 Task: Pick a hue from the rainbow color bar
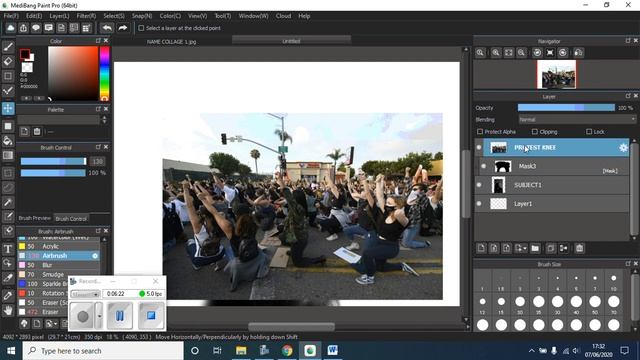click(x=104, y=73)
